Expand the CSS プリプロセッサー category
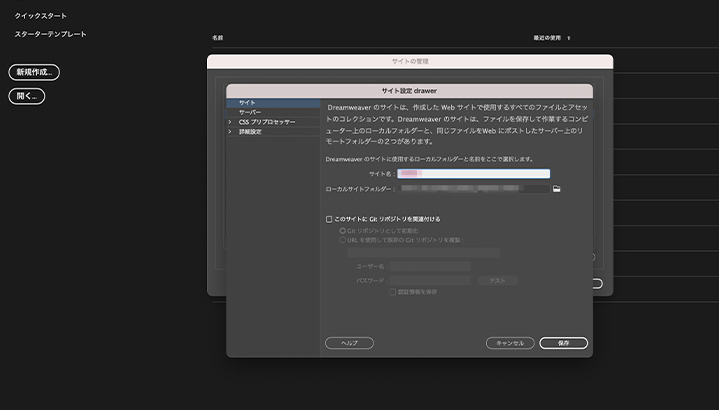 click(x=230, y=122)
